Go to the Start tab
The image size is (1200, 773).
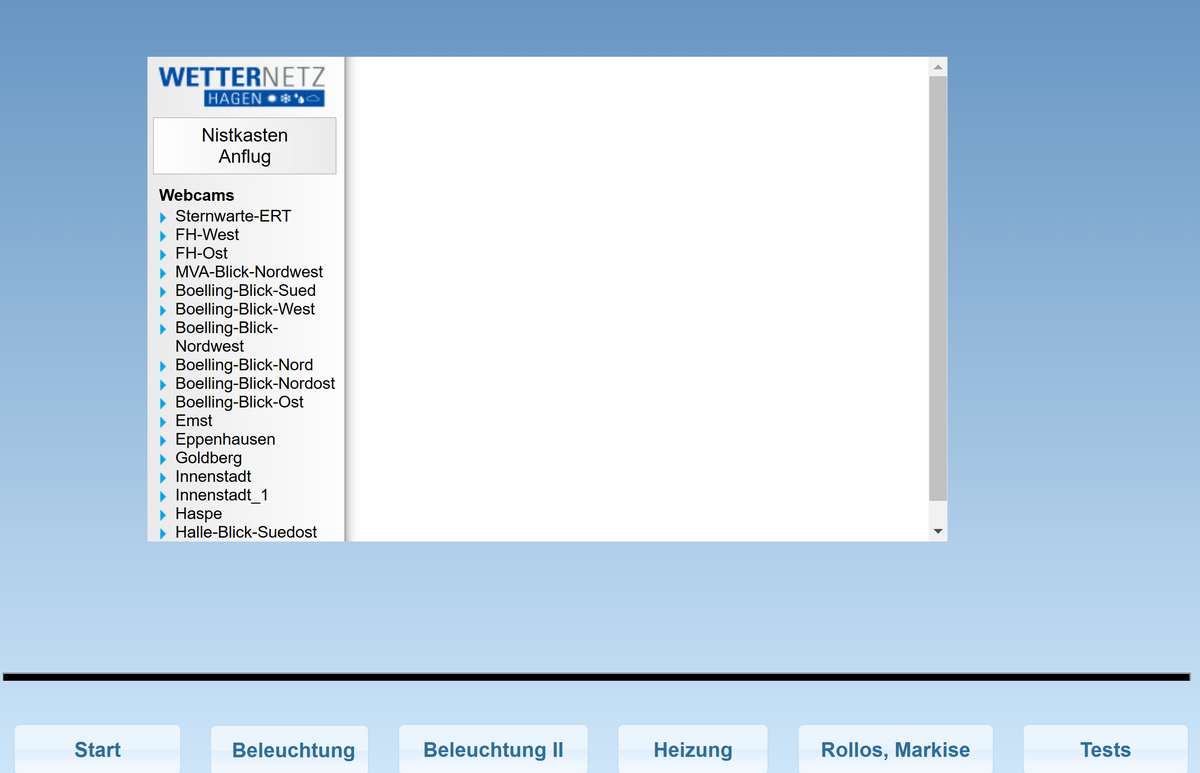(x=98, y=749)
